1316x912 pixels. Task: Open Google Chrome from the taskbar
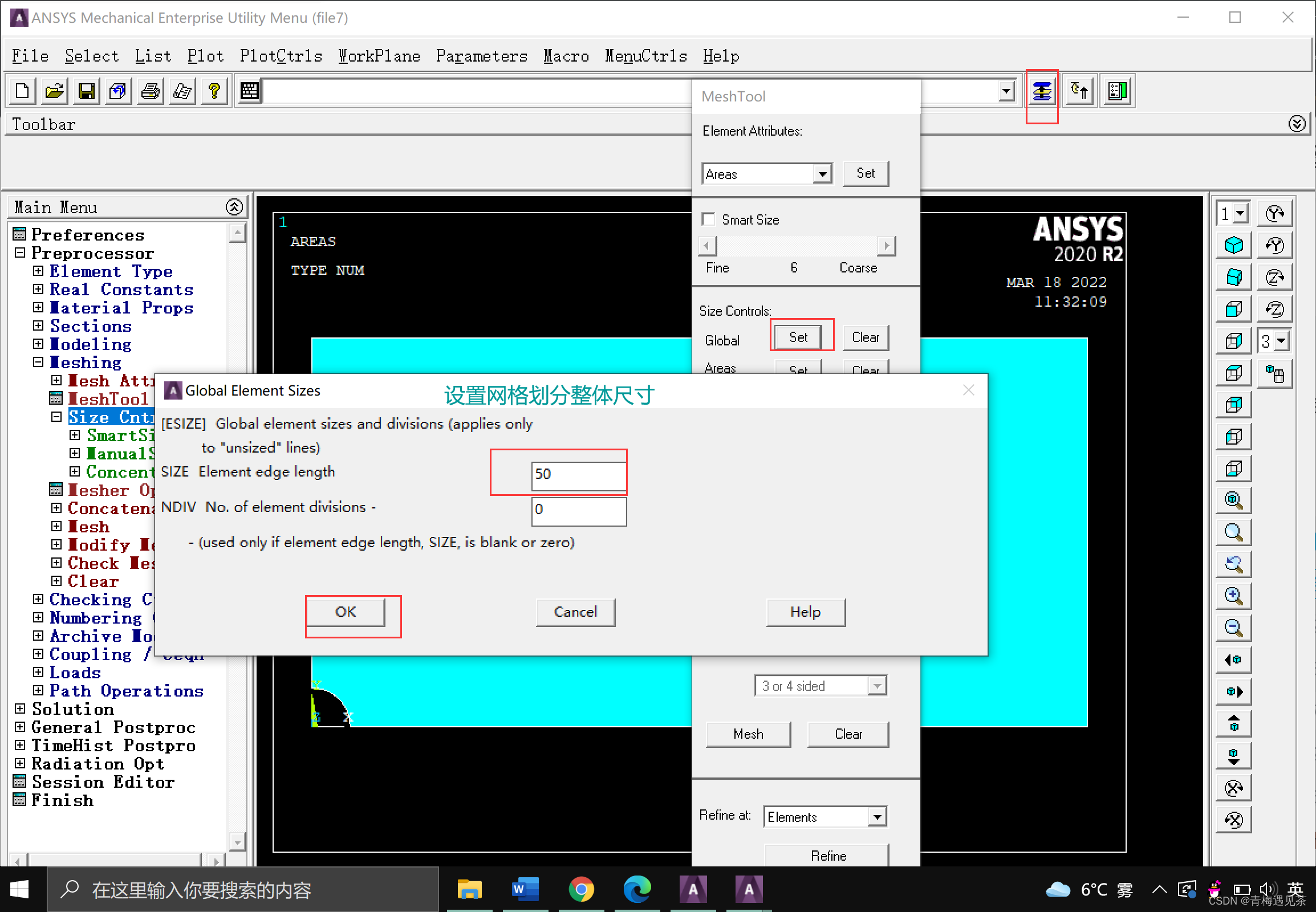pyautogui.click(x=581, y=890)
